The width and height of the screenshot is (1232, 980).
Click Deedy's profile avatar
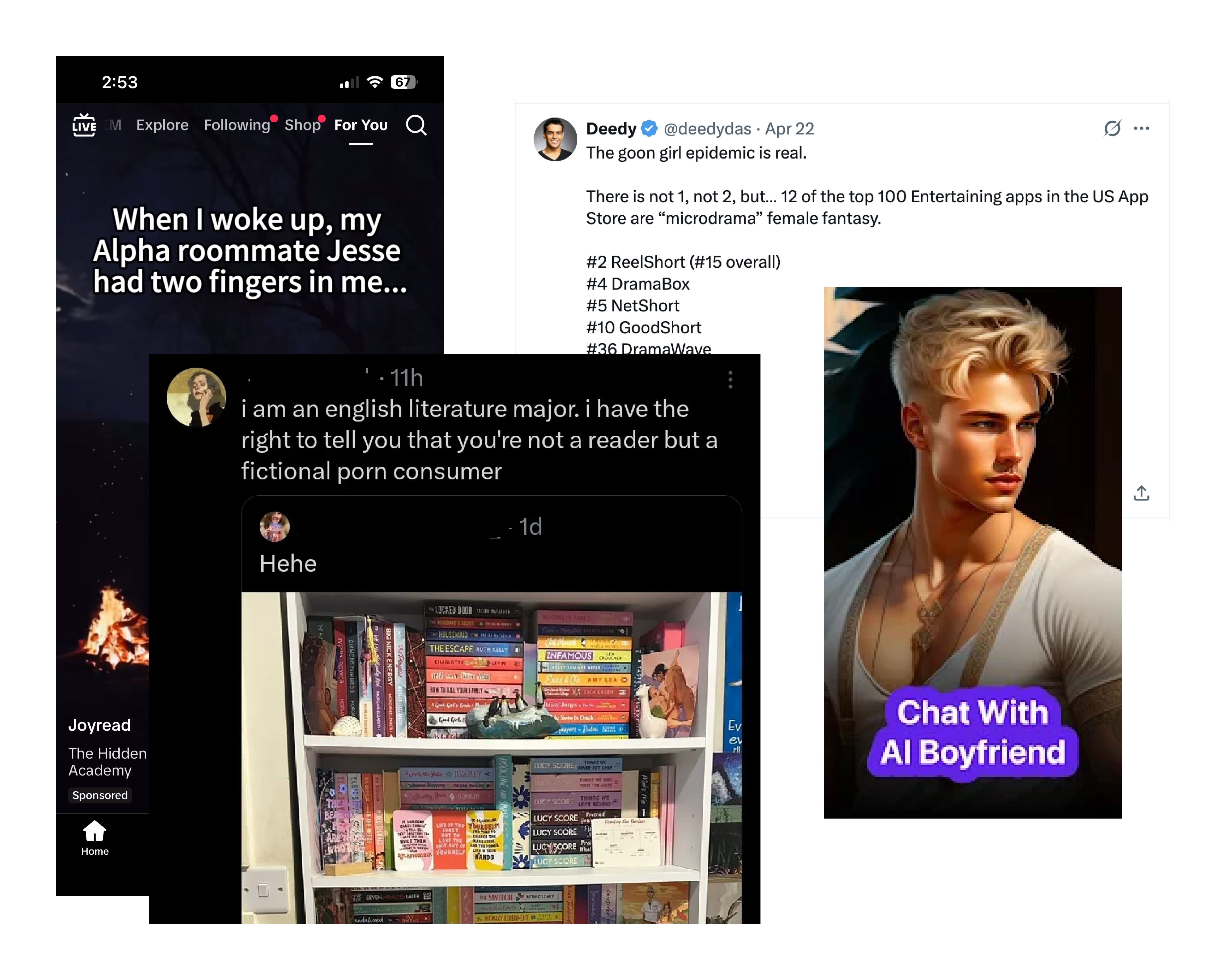(x=555, y=139)
